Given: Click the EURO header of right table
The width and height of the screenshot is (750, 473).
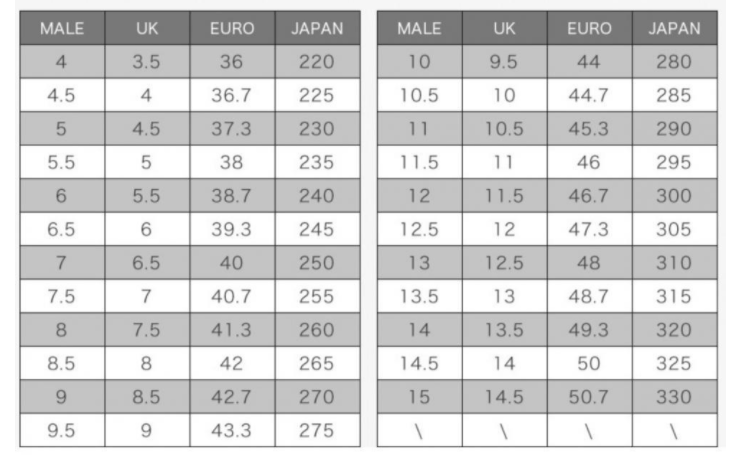Looking at the screenshot, I should [589, 28].
